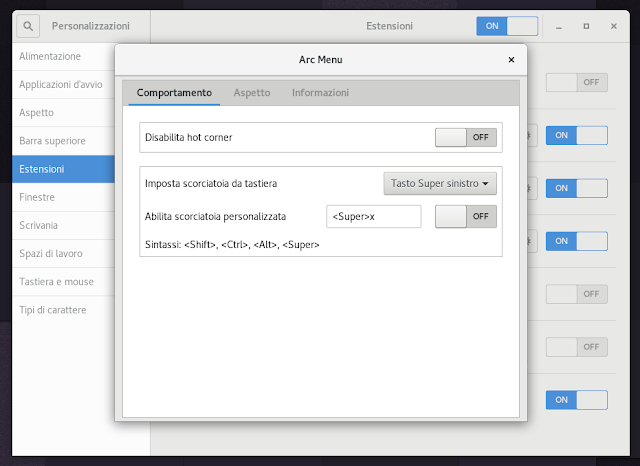
Task: Maximize the Personalizzazioni window
Action: pyautogui.click(x=586, y=26)
